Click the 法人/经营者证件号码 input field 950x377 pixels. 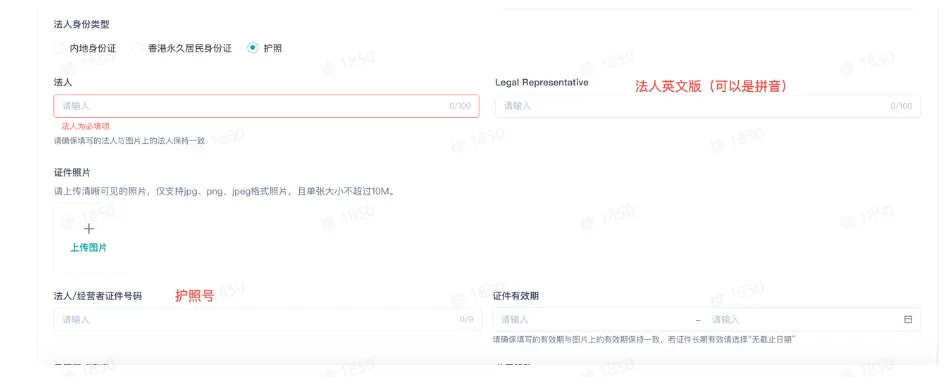(267, 319)
